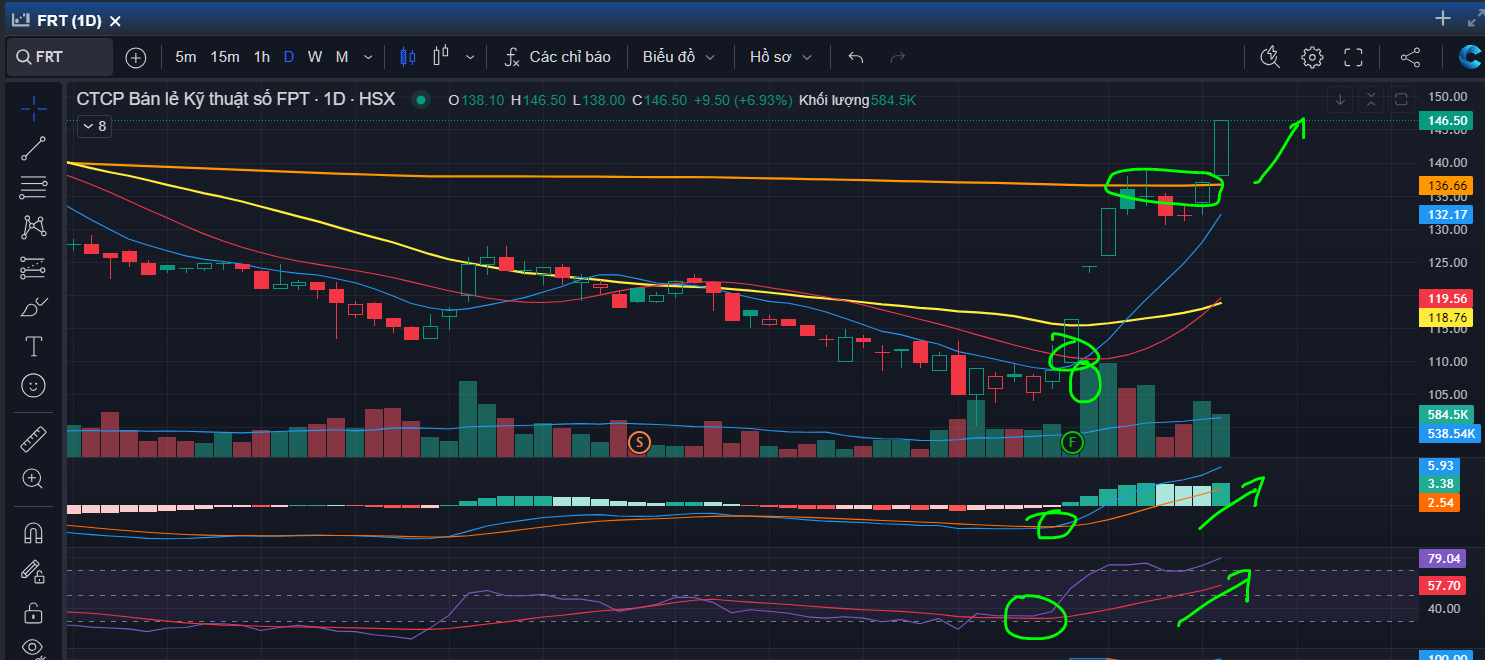Viewport: 1485px width, 660px height.
Task: Open chart settings gear
Action: [x=1312, y=57]
